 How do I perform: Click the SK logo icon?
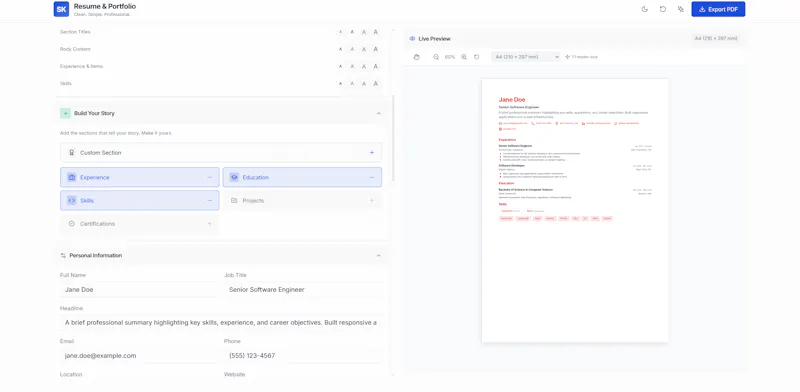[61, 9]
